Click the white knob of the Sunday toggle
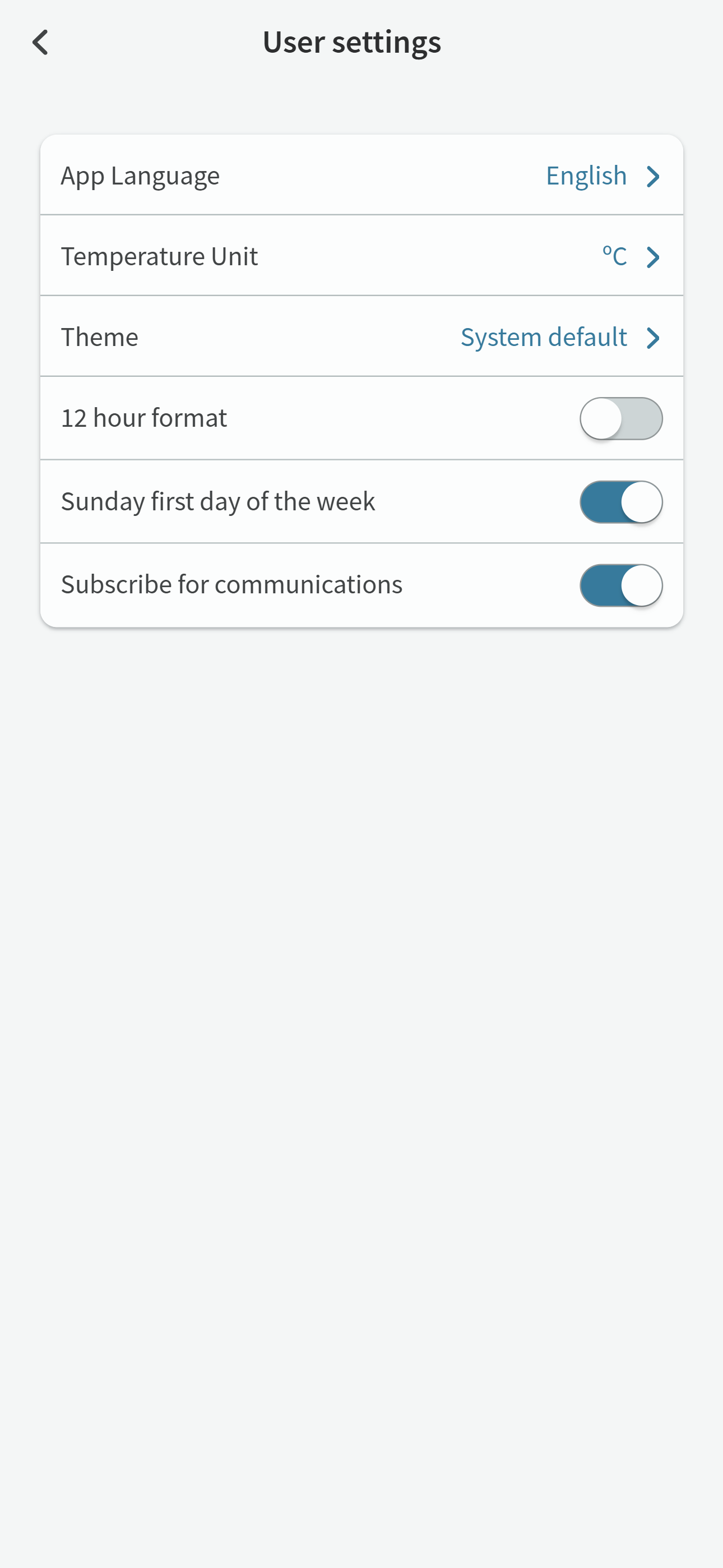Viewport: 723px width, 1568px height. [641, 502]
